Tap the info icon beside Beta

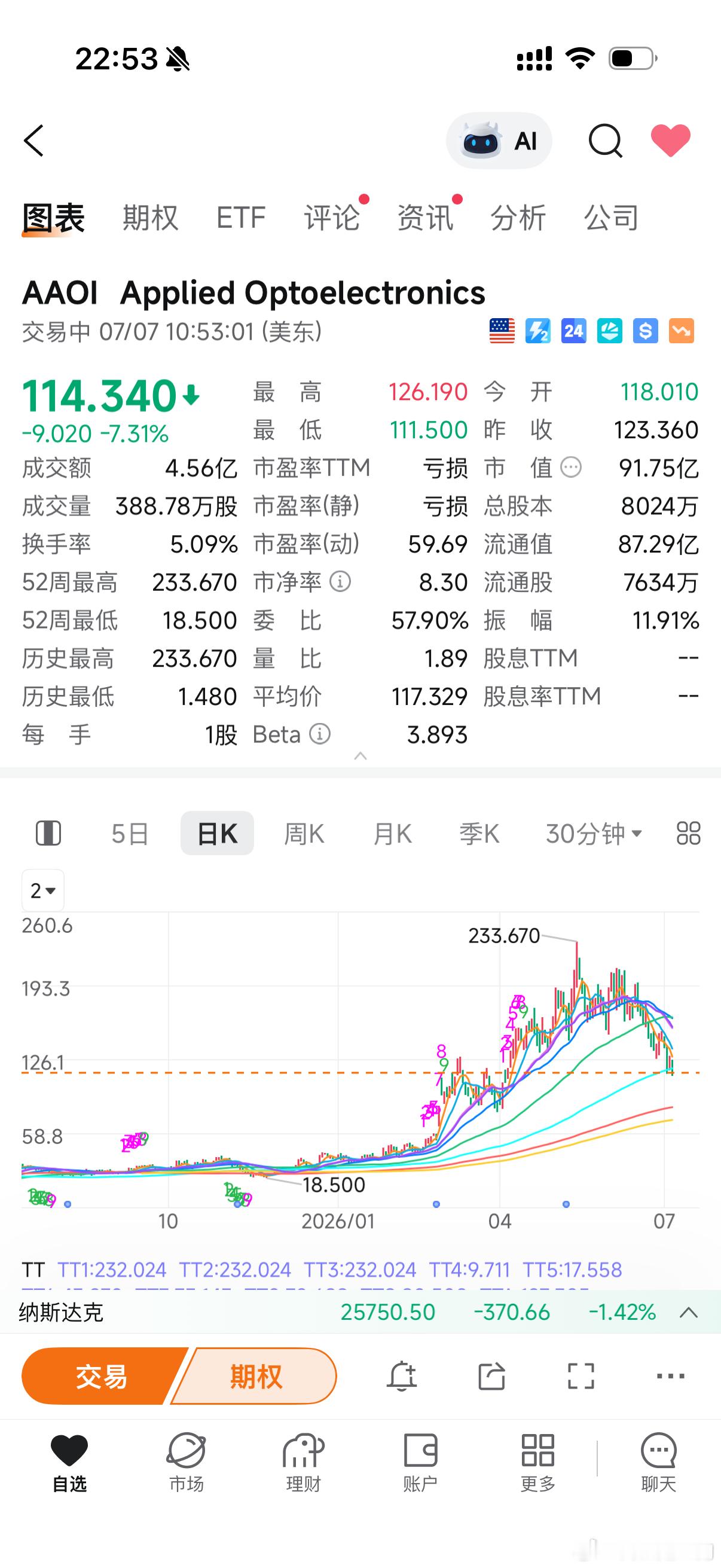click(320, 734)
